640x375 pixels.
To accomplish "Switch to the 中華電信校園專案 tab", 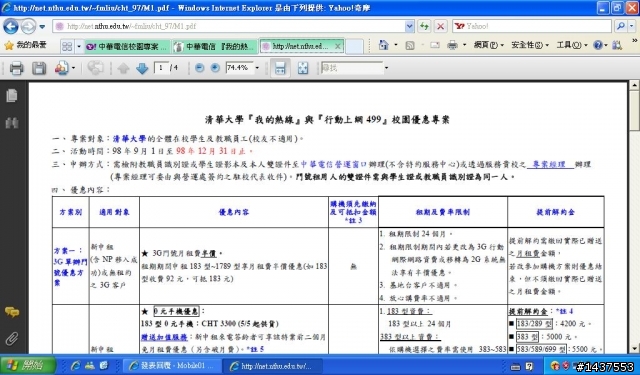I will click(127, 47).
